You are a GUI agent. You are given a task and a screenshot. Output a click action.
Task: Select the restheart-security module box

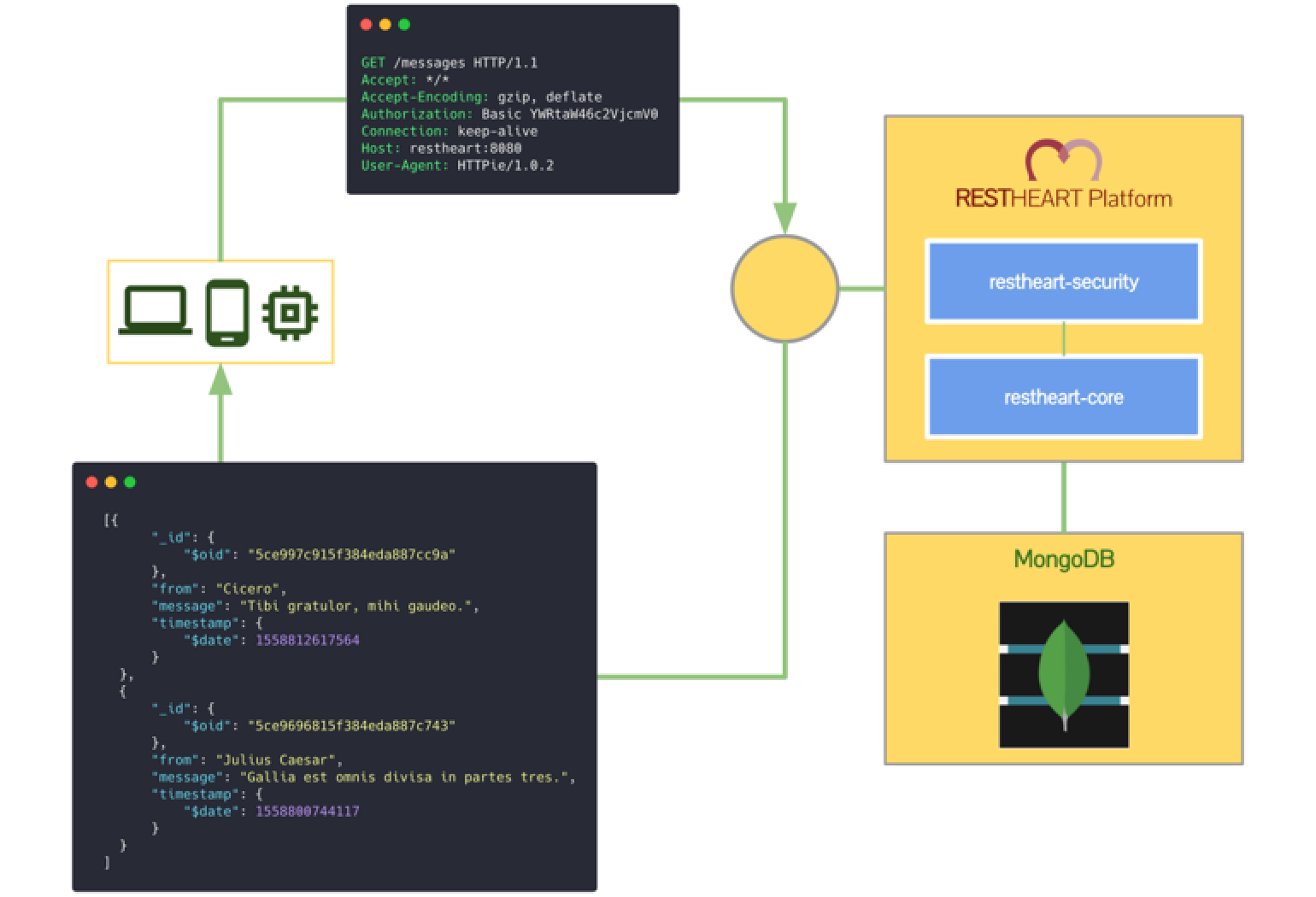(x=1063, y=281)
